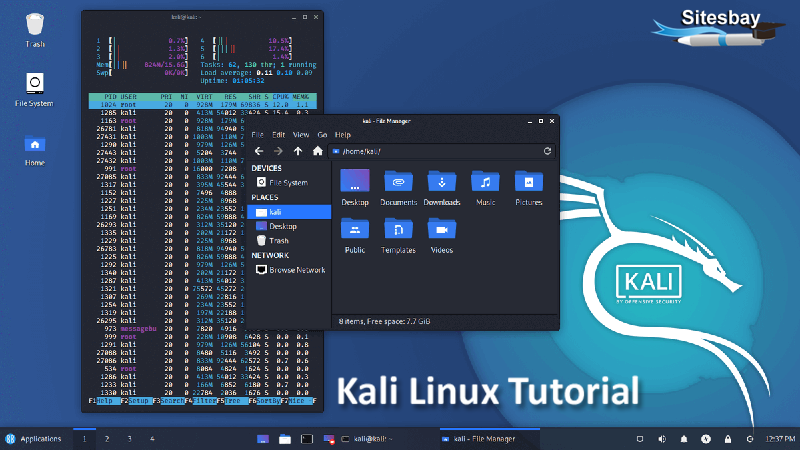Image resolution: width=800 pixels, height=450 pixels.
Task: Open the Go menu in File Manager
Action: tap(322, 135)
